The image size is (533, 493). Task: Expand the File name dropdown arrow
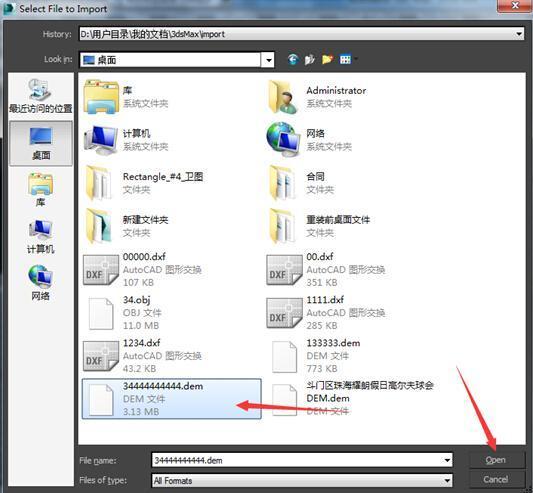point(447,460)
